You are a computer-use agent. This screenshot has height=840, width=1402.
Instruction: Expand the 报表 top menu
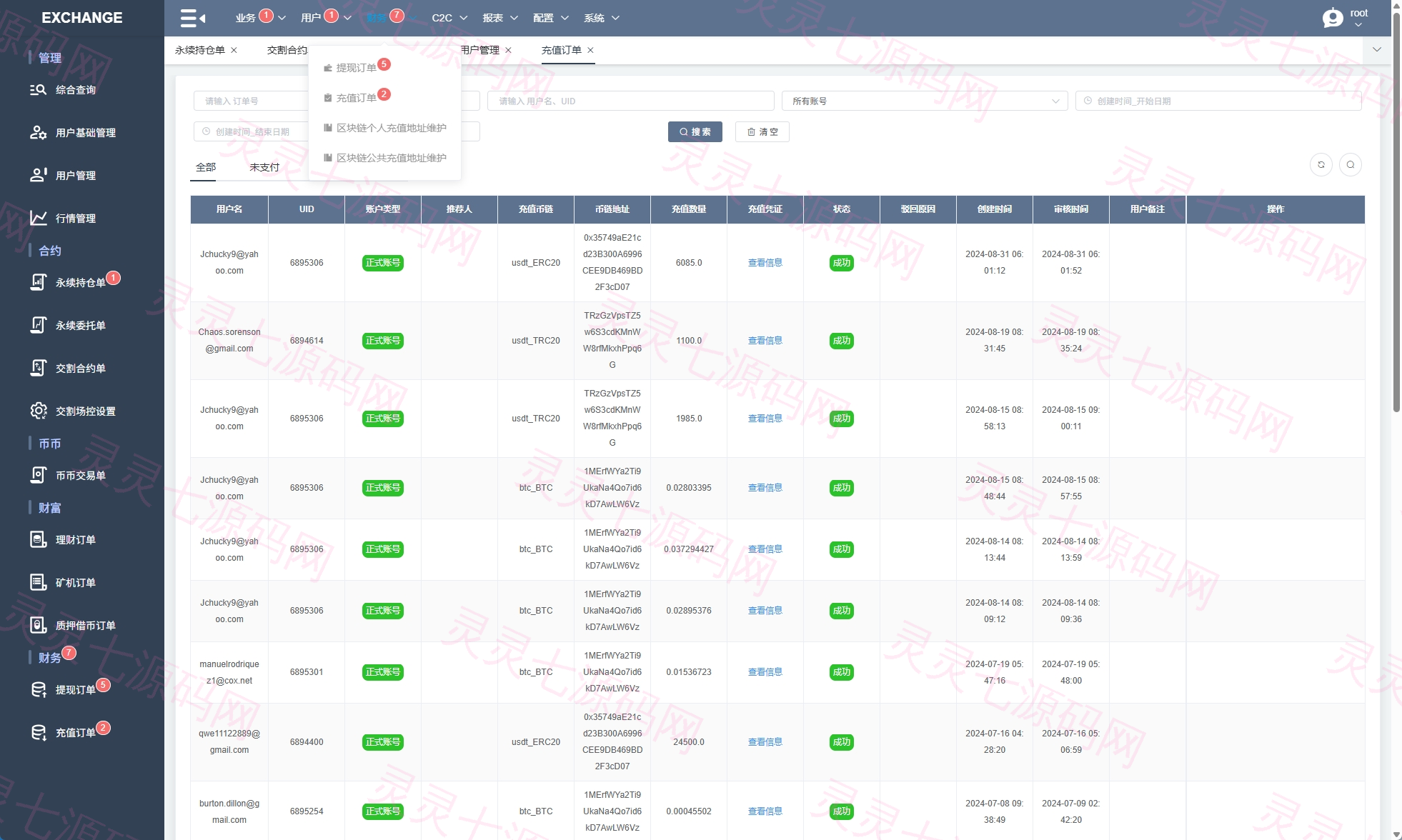500,18
